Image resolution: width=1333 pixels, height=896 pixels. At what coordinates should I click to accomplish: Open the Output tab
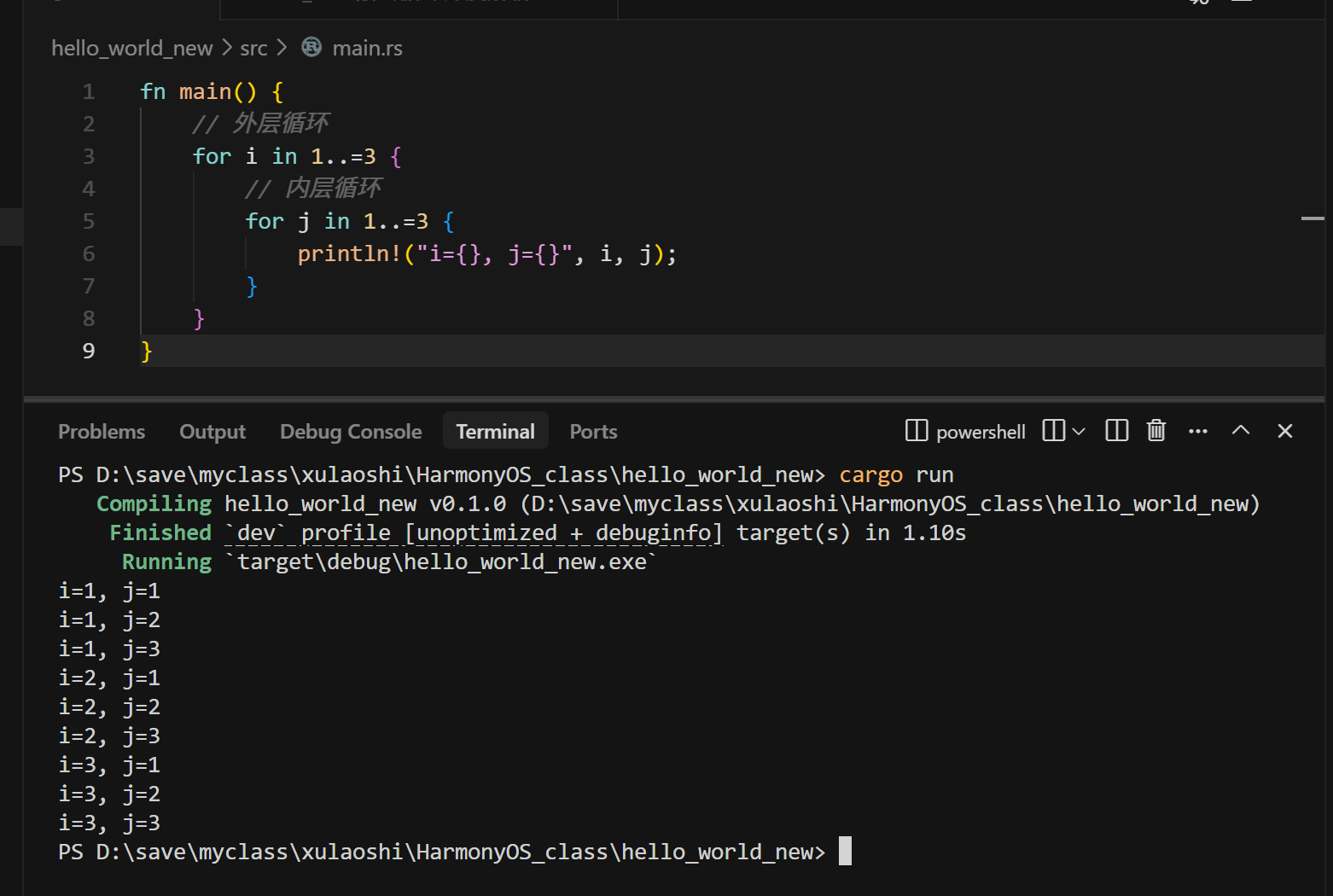point(212,432)
